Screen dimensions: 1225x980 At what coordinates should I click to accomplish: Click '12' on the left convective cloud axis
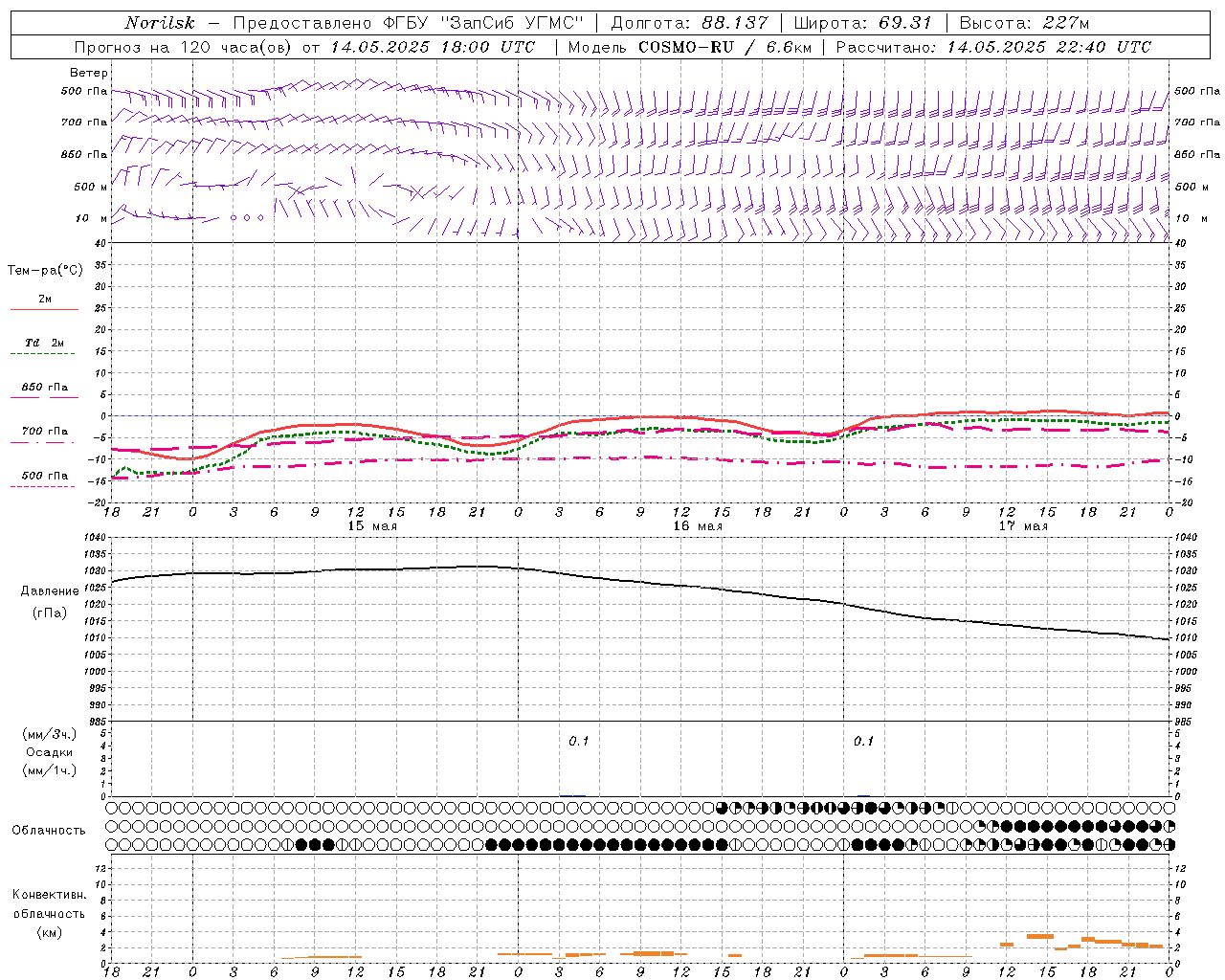(100, 868)
